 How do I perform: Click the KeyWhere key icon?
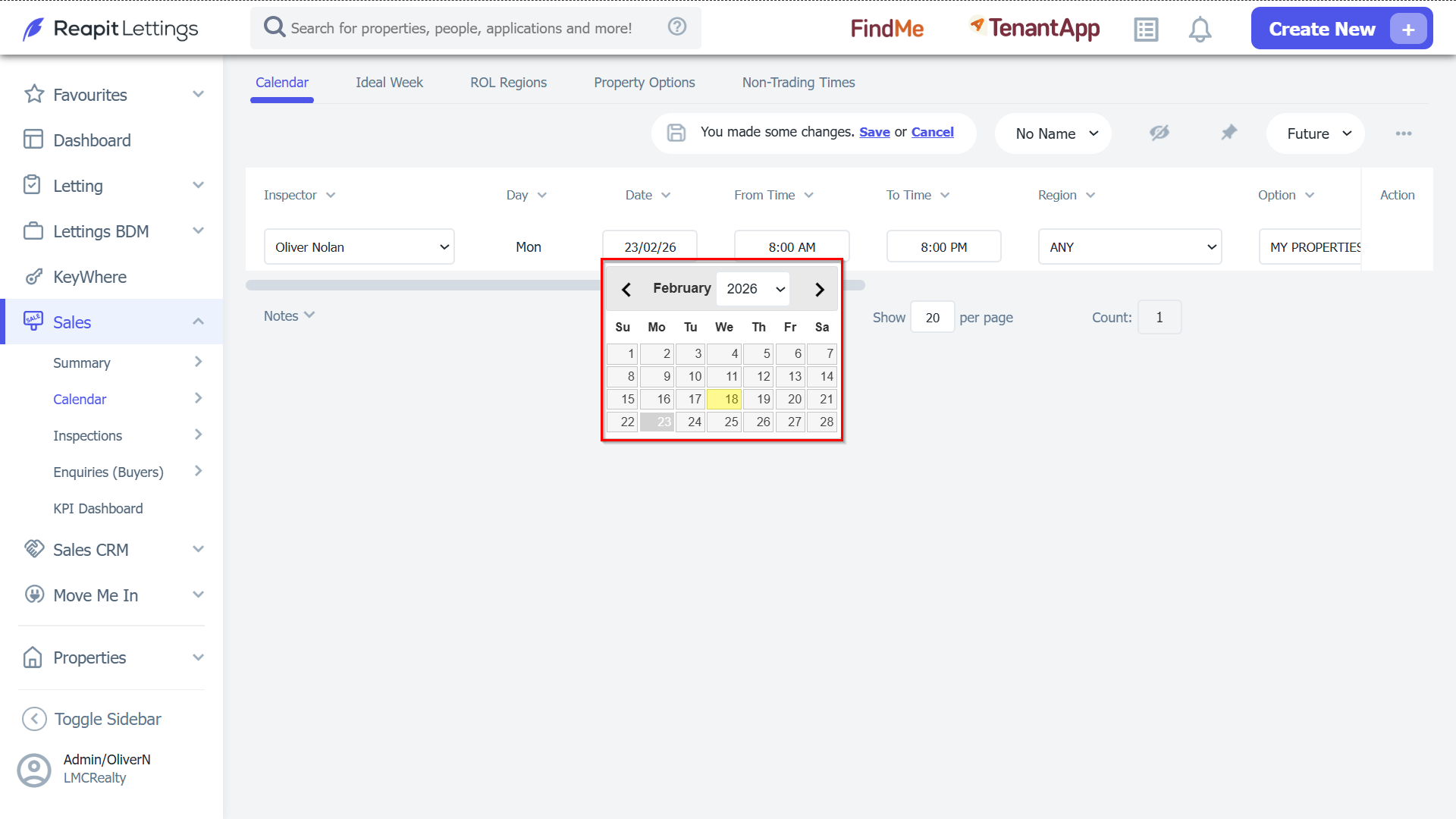(33, 276)
